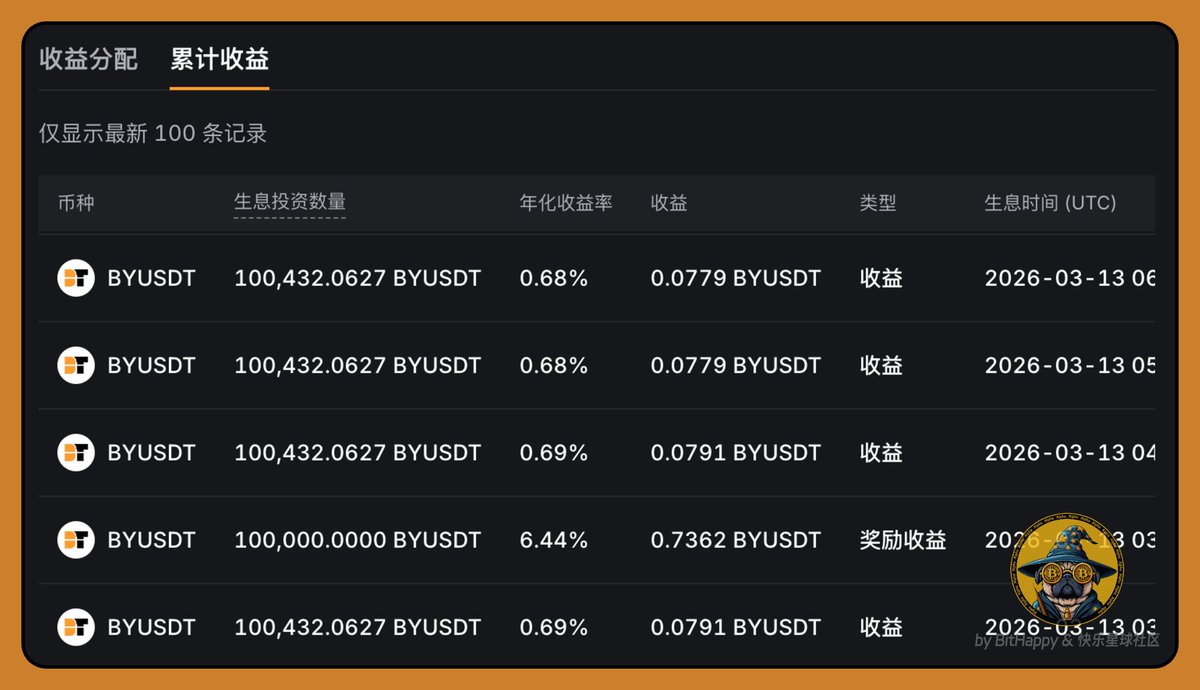Click the 仅显示最新 100 条记录 notice text
The width and height of the screenshot is (1200, 690).
[153, 133]
